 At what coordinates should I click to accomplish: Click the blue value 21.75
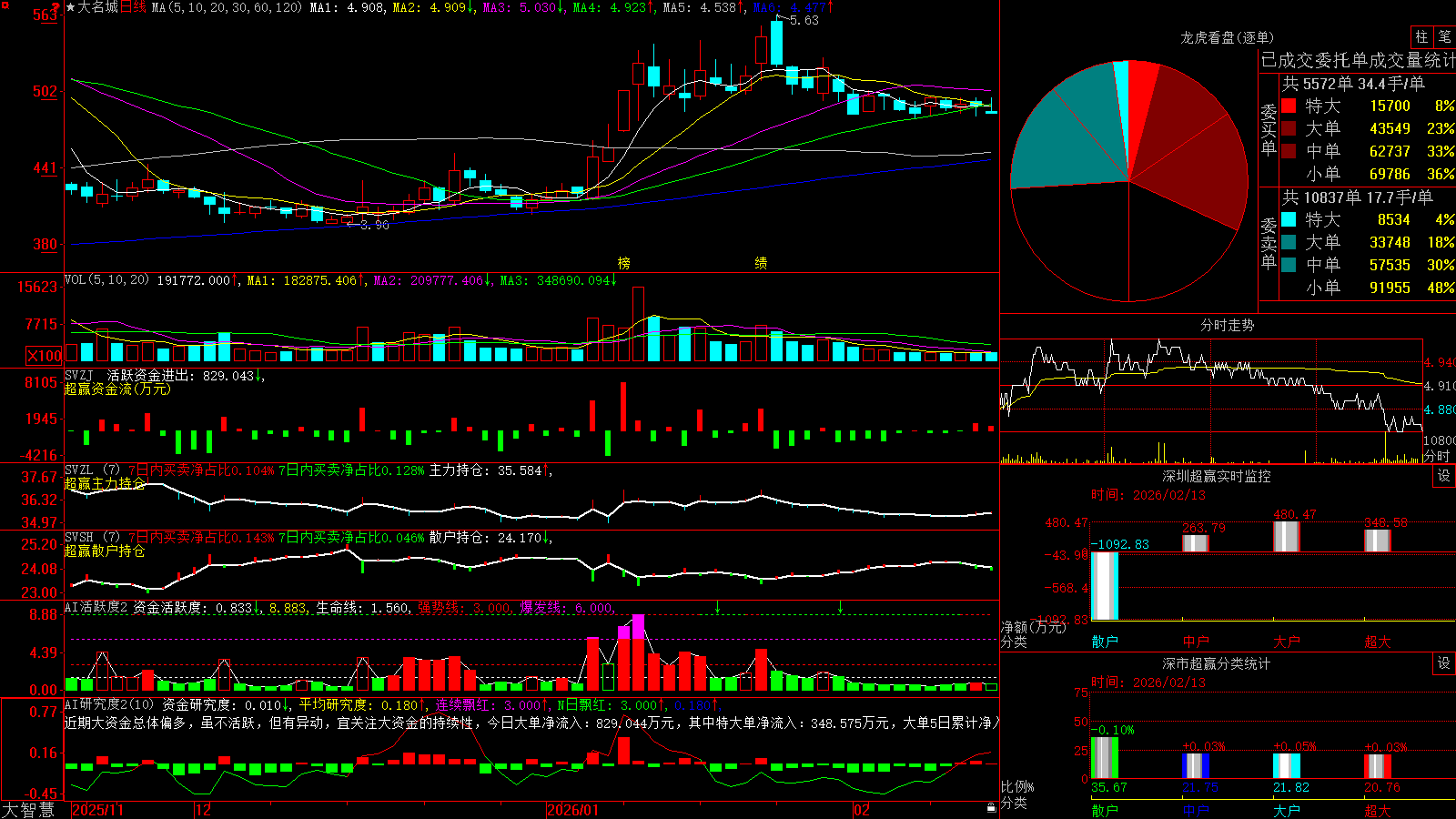click(1200, 787)
